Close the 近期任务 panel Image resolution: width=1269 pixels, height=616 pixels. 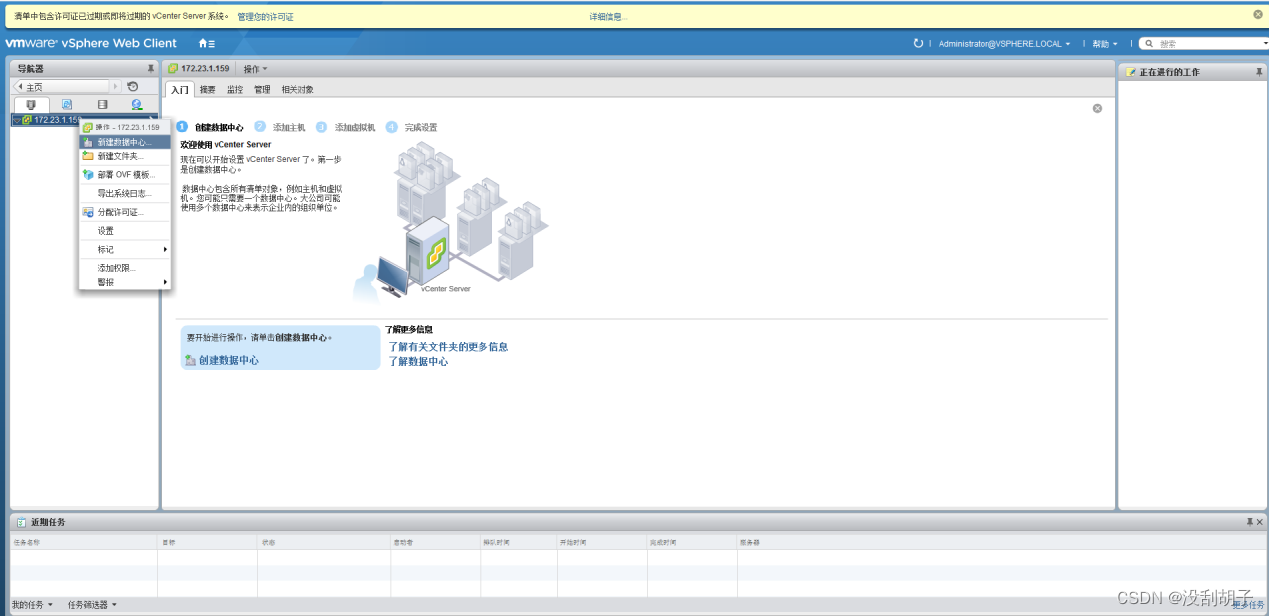coord(1259,522)
